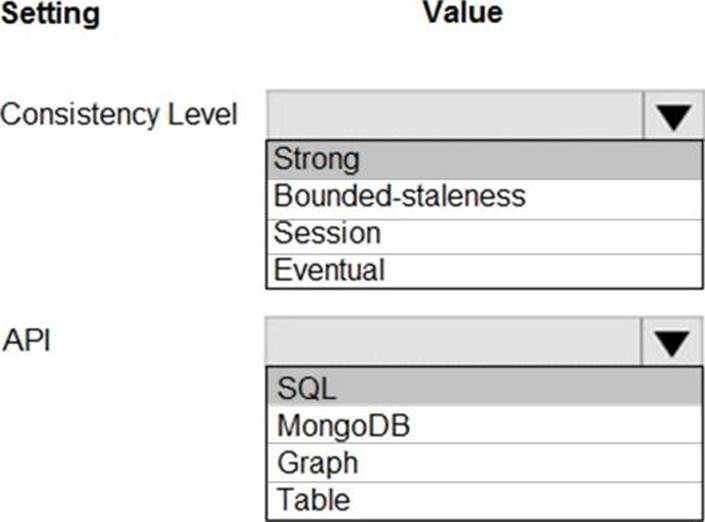Click the Consistency Level dropdown arrow

point(673,117)
